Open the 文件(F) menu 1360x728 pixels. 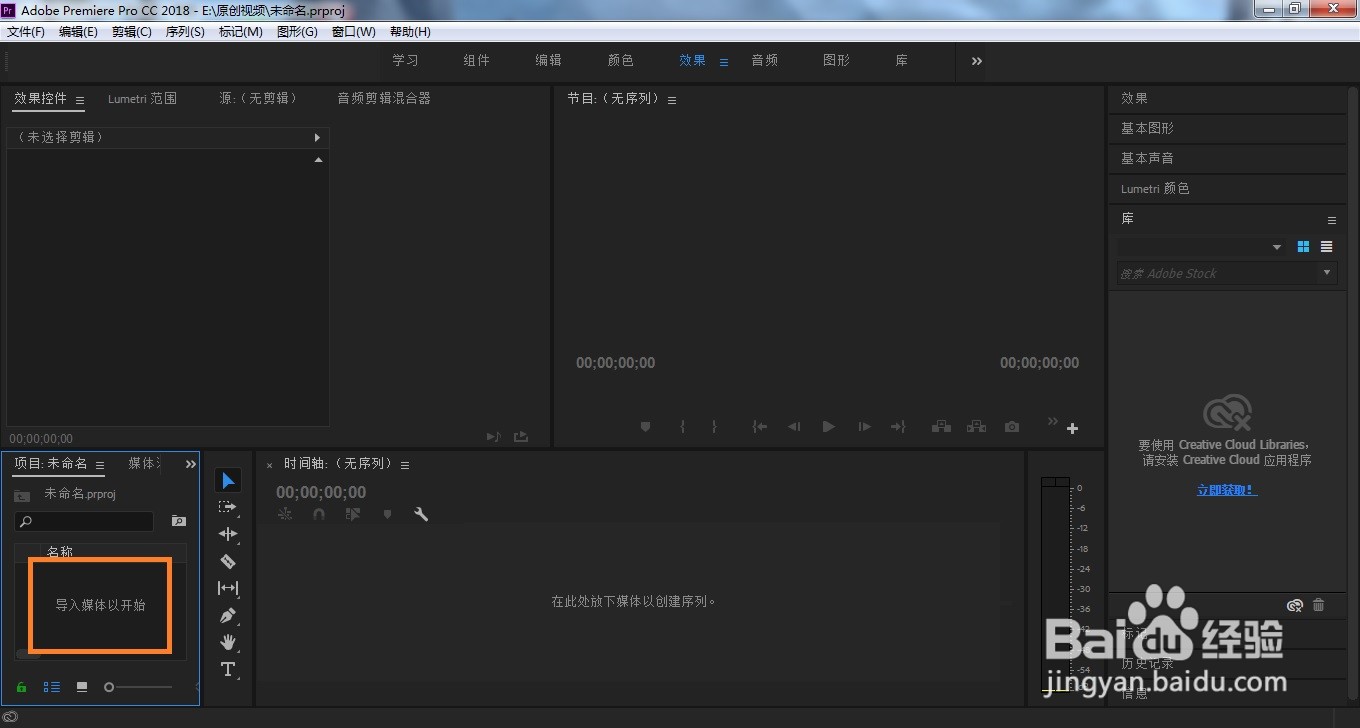pos(26,32)
